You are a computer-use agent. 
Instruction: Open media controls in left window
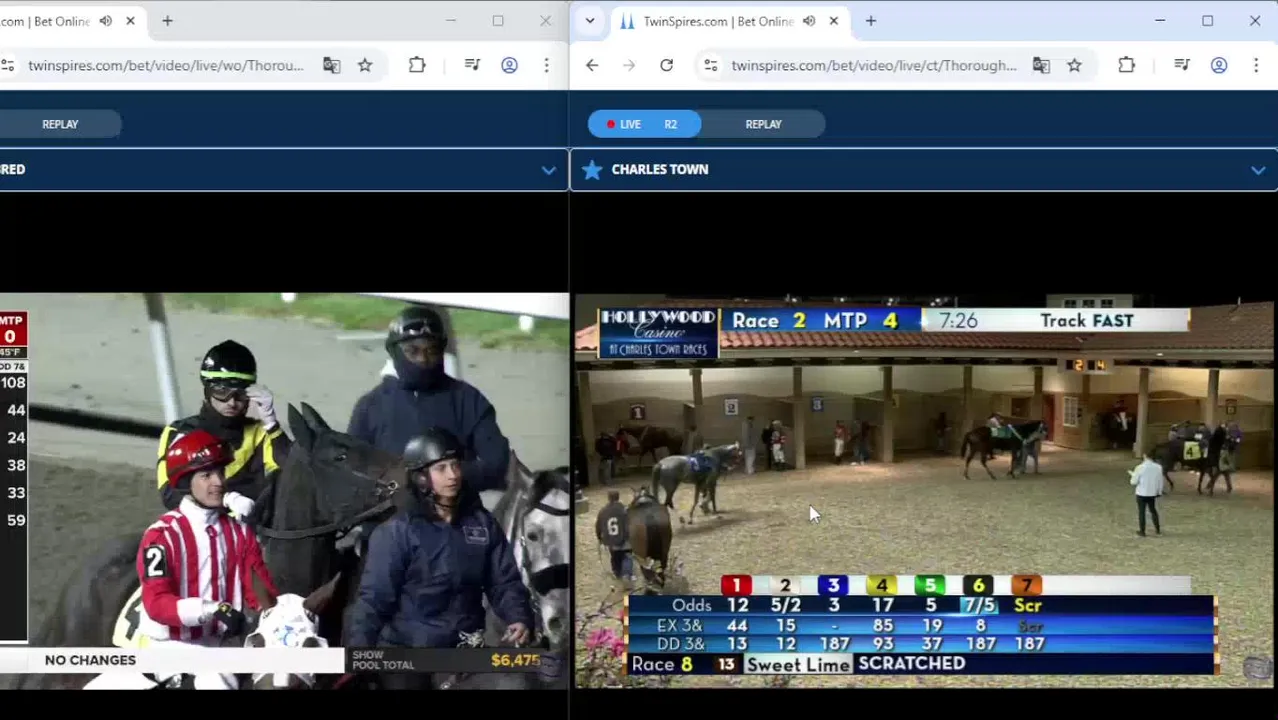(472, 65)
